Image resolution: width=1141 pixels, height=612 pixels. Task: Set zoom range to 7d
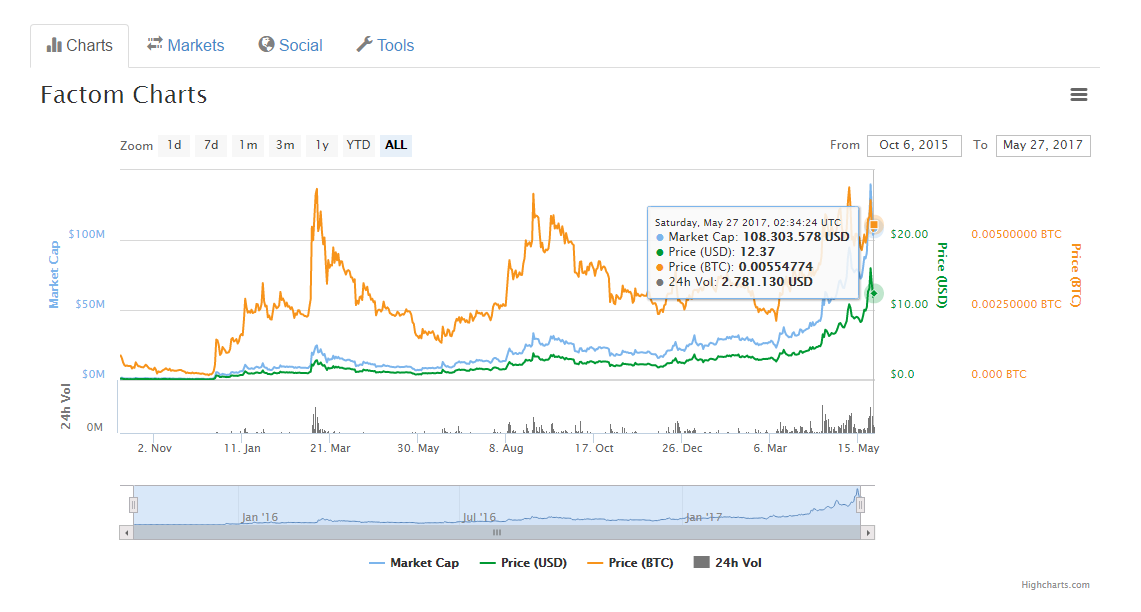[x=211, y=145]
